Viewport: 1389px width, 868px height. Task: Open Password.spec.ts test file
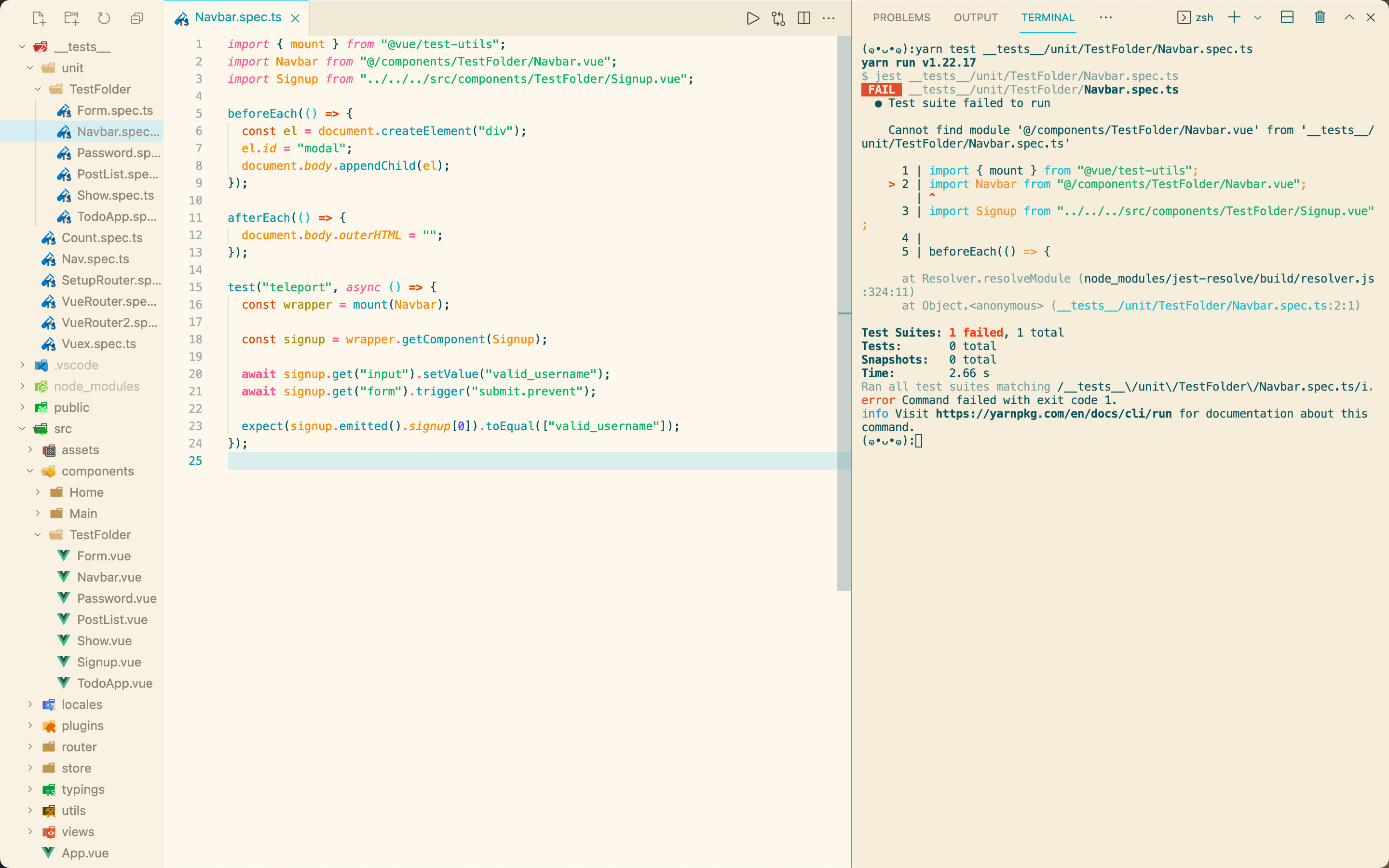[x=82, y=153]
